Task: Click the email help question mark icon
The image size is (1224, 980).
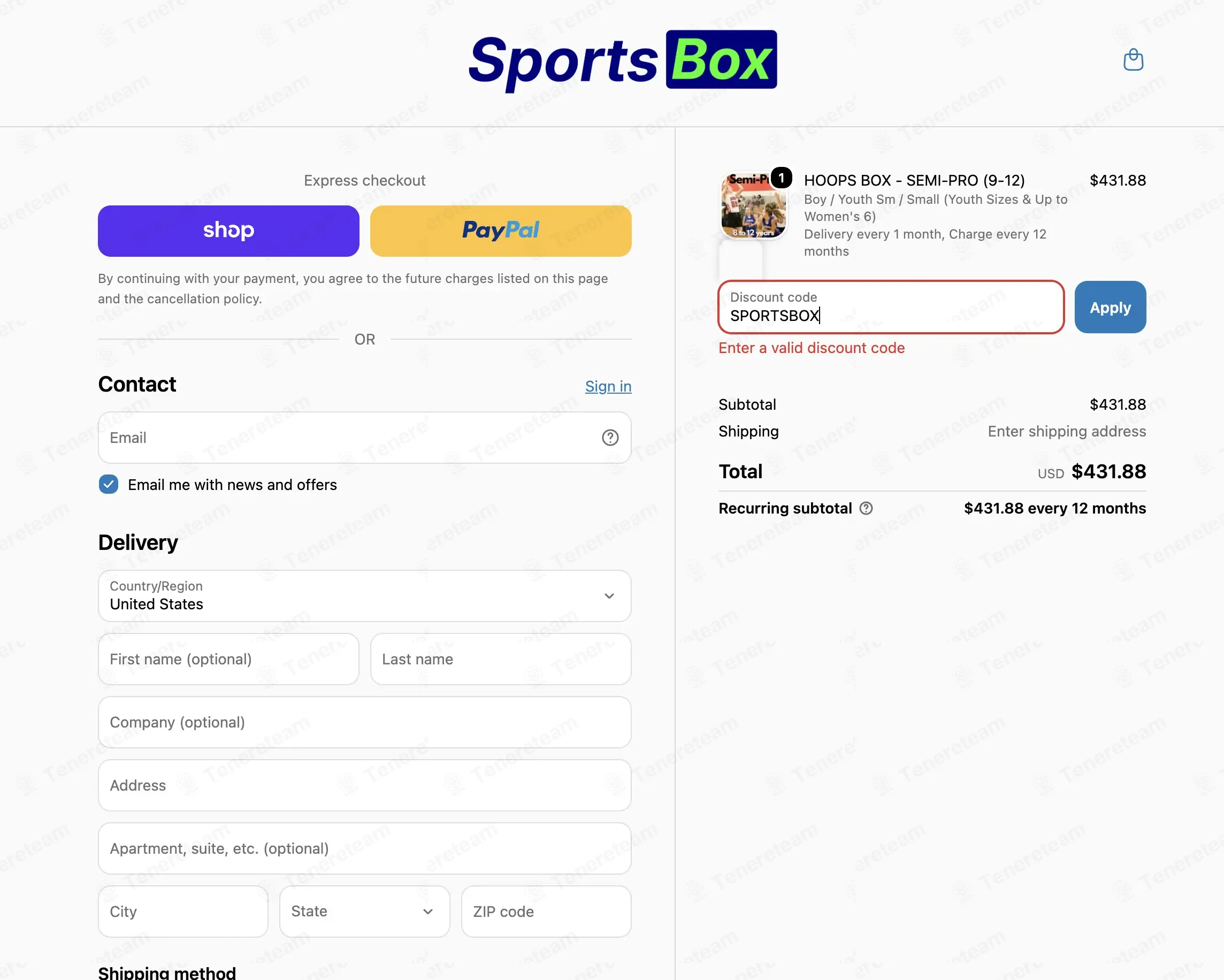Action: pyautogui.click(x=610, y=438)
